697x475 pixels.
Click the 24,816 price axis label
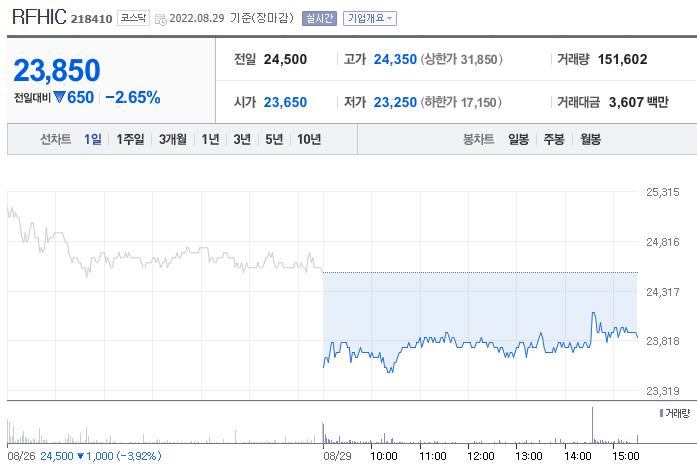point(663,242)
